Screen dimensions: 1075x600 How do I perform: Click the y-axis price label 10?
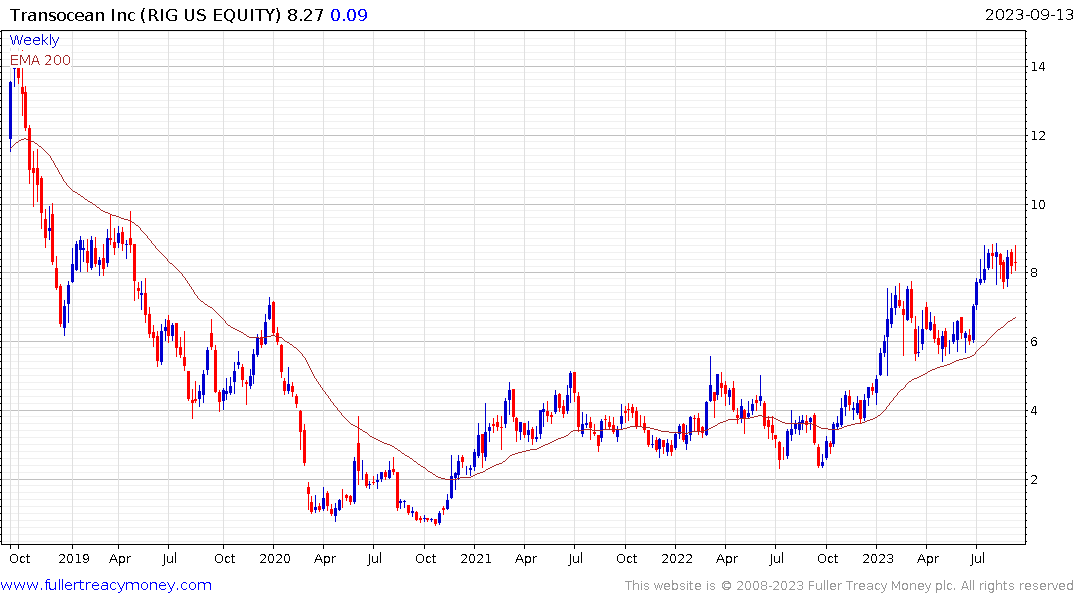pyautogui.click(x=1038, y=204)
